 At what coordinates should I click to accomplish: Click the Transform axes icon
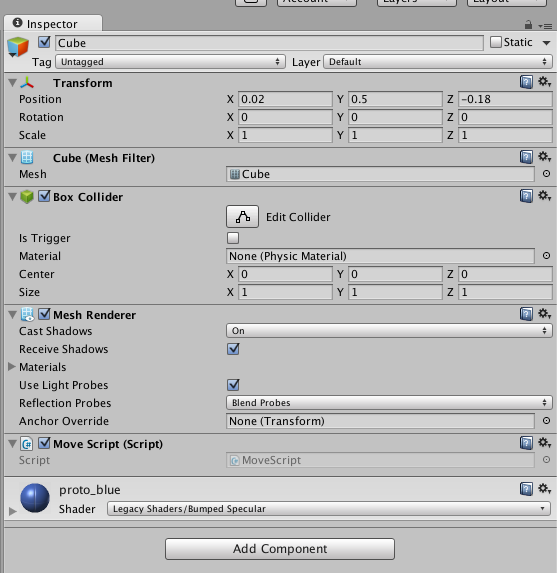pyautogui.click(x=27, y=83)
